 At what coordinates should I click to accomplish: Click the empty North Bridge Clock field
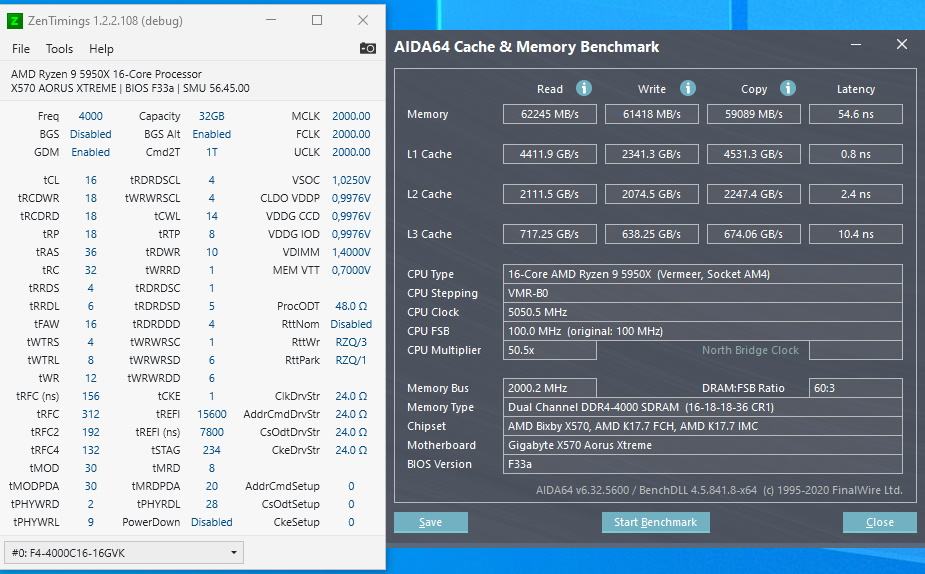856,350
